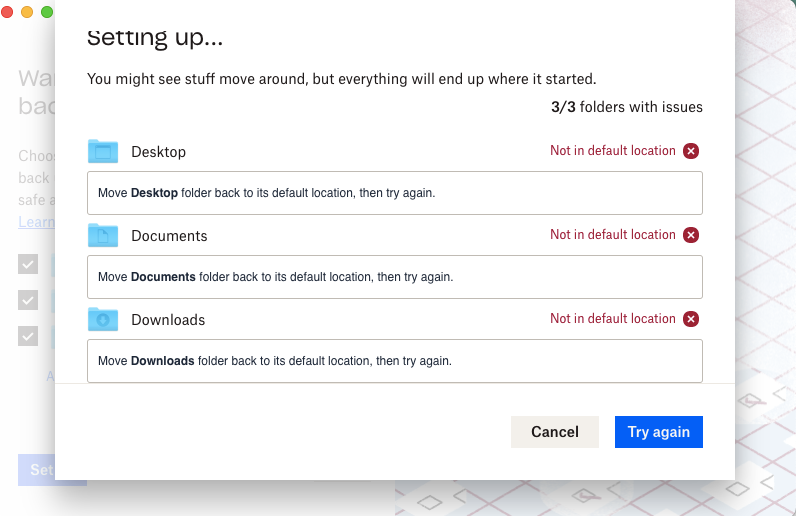This screenshot has height=516, width=796.
Task: Click the Desktop folder icon
Action: coord(103,151)
